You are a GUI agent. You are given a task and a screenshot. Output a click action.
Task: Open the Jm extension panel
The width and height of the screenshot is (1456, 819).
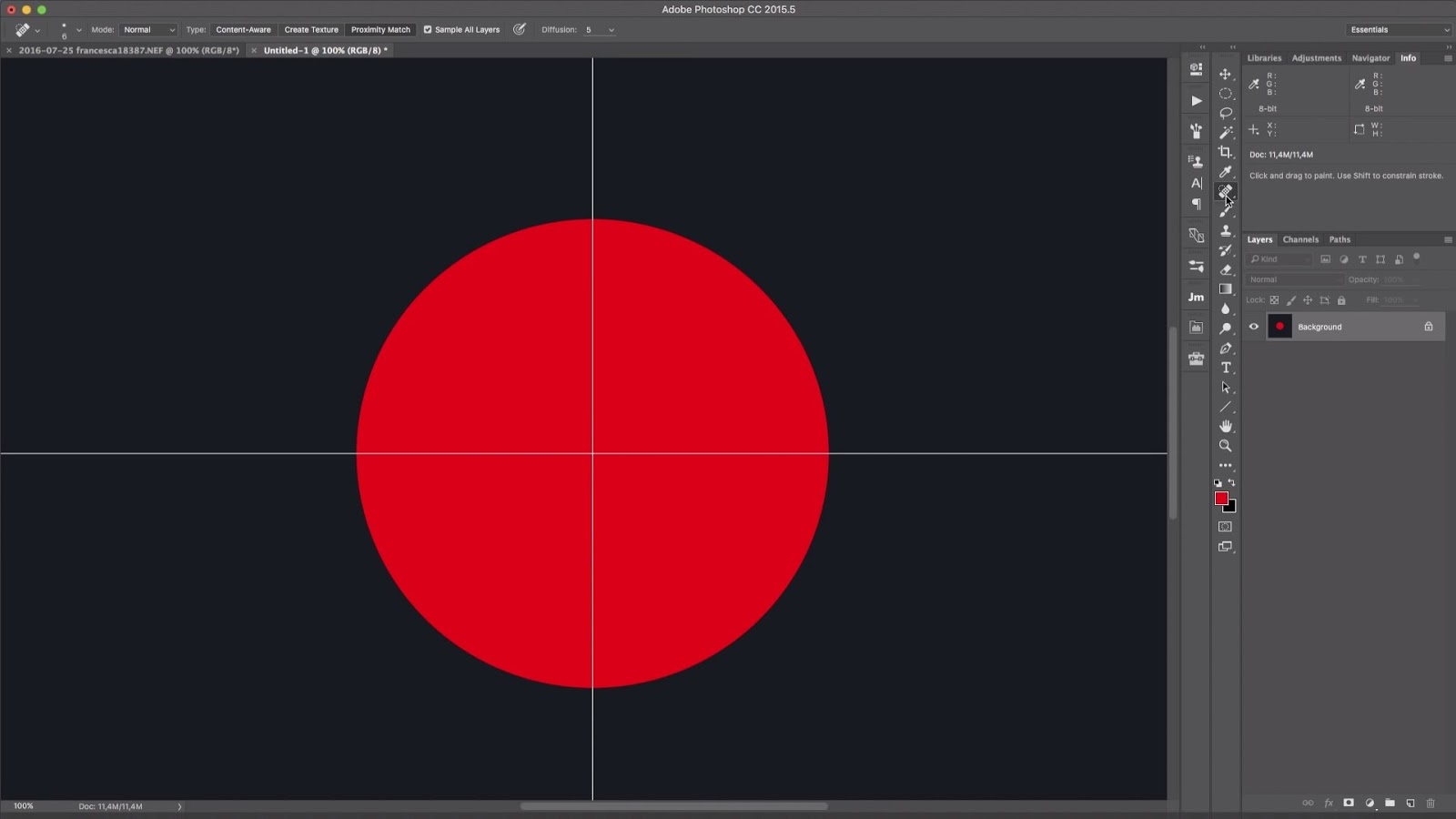(1196, 297)
